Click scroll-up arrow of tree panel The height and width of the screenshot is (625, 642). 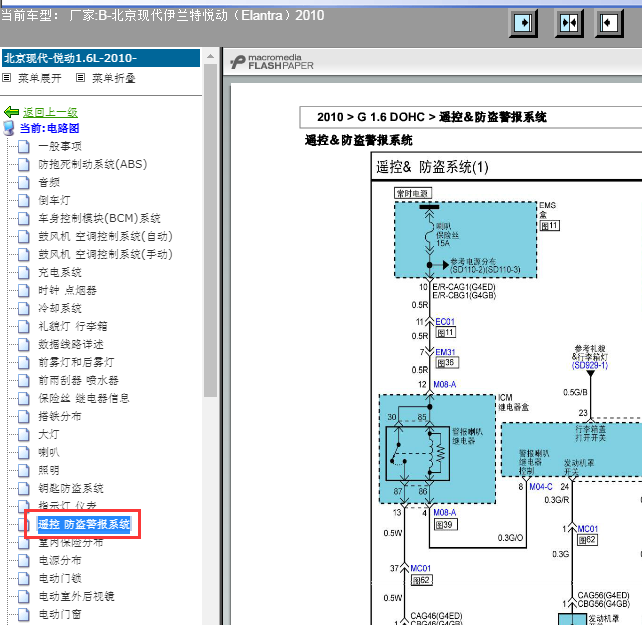point(210,56)
